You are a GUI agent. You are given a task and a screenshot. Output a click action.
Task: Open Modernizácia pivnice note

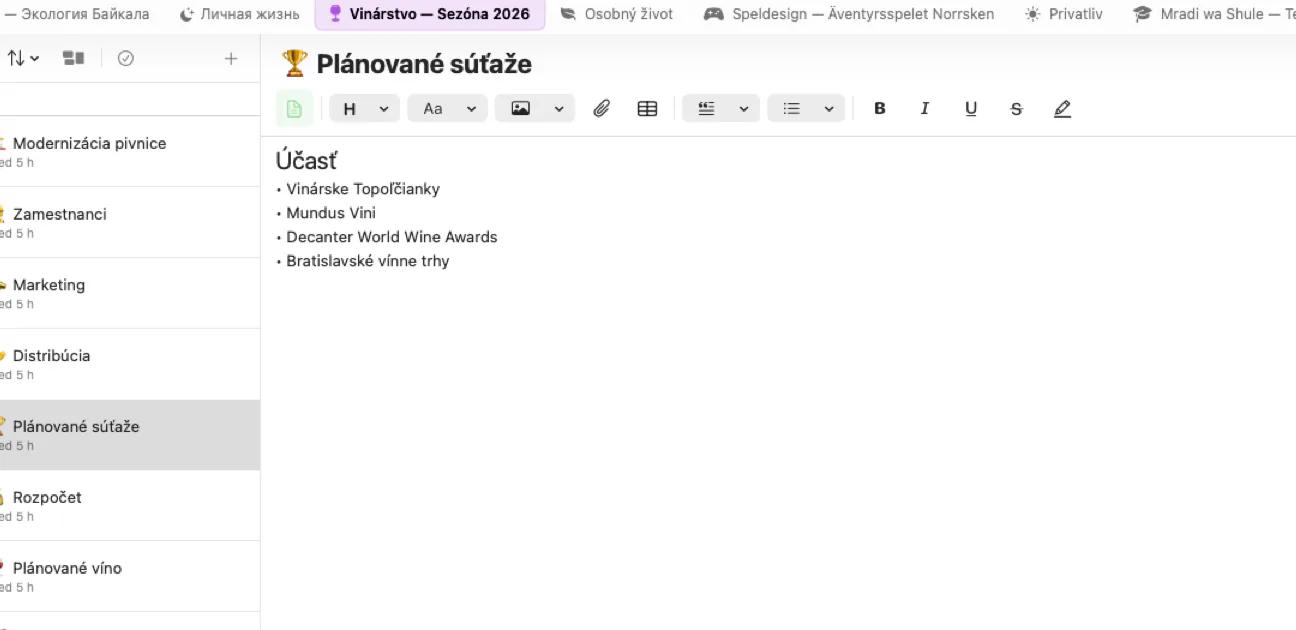pos(130,151)
